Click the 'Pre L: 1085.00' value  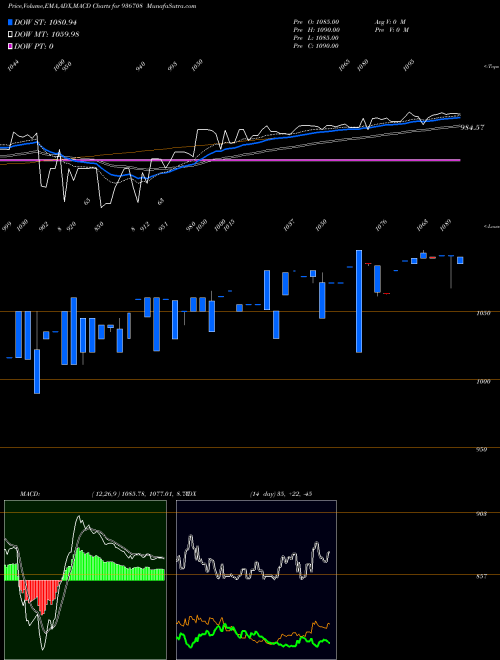coord(316,38)
